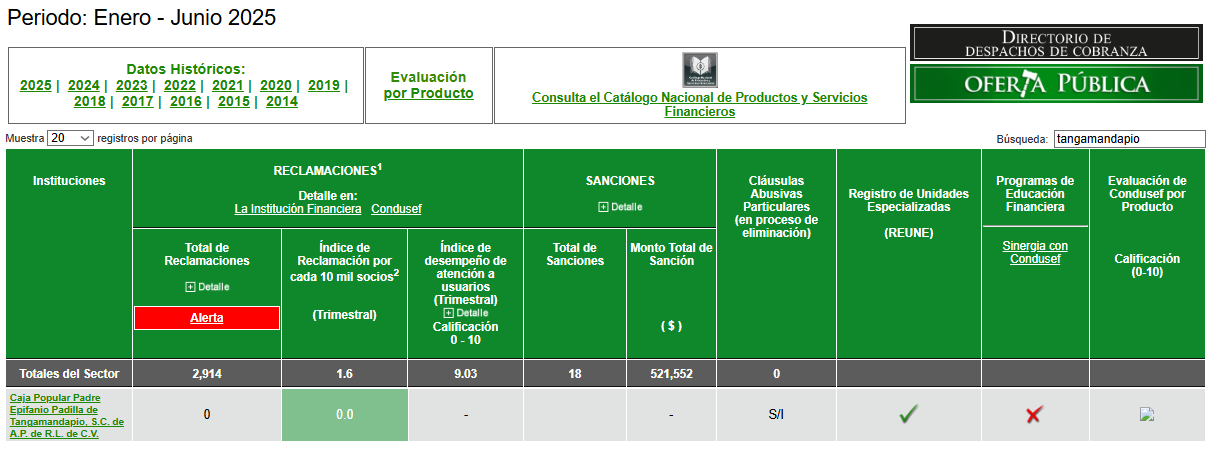Expand Detalle under Total de Reclamaciones
The width and height of the screenshot is (1218, 459).
tap(207, 287)
